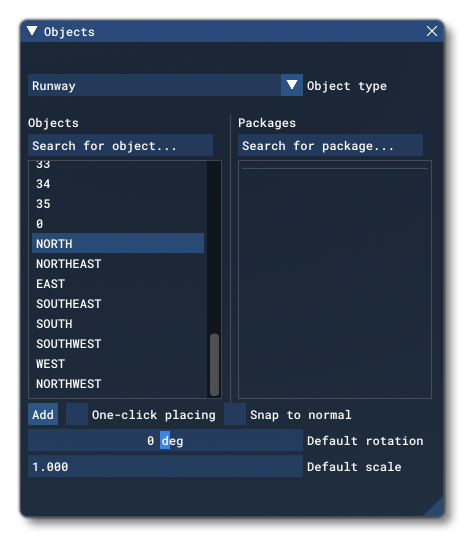Viewport: 464px width, 537px height.
Task: Select the SOUTHWEST entry
Action: [x=118, y=344]
